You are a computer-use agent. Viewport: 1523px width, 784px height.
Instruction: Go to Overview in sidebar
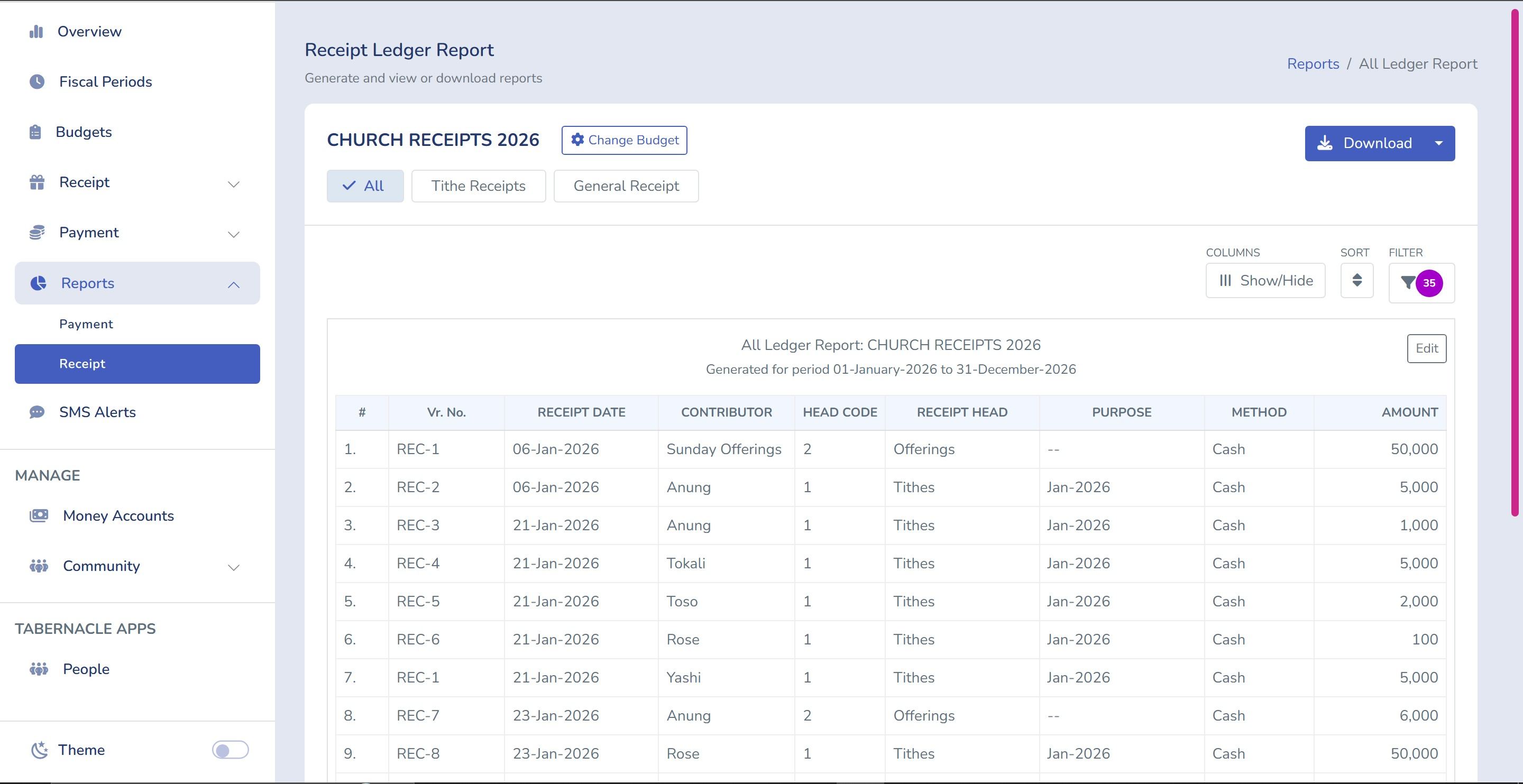pos(89,31)
